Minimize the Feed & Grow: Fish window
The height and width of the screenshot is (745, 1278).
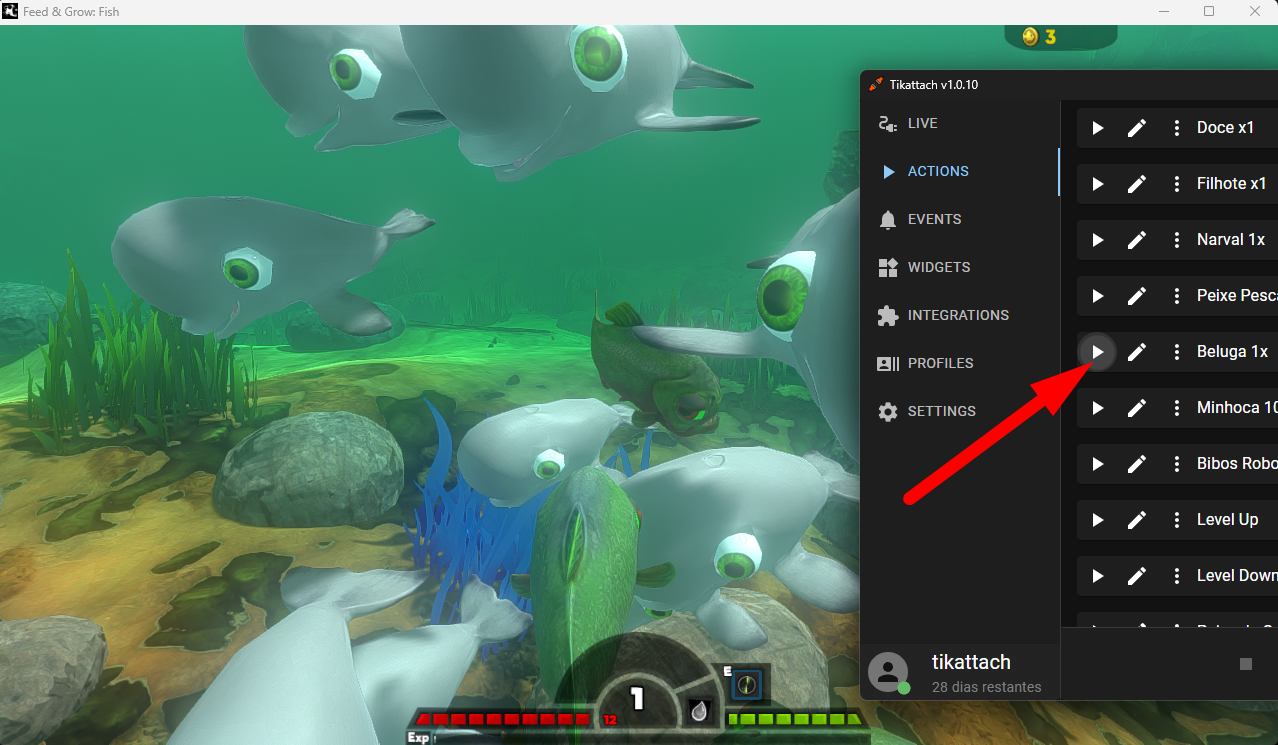1164,12
